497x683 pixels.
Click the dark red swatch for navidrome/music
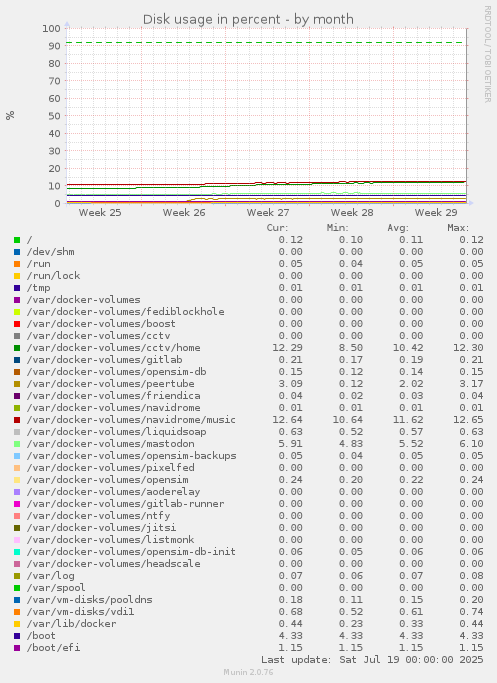click(17, 420)
